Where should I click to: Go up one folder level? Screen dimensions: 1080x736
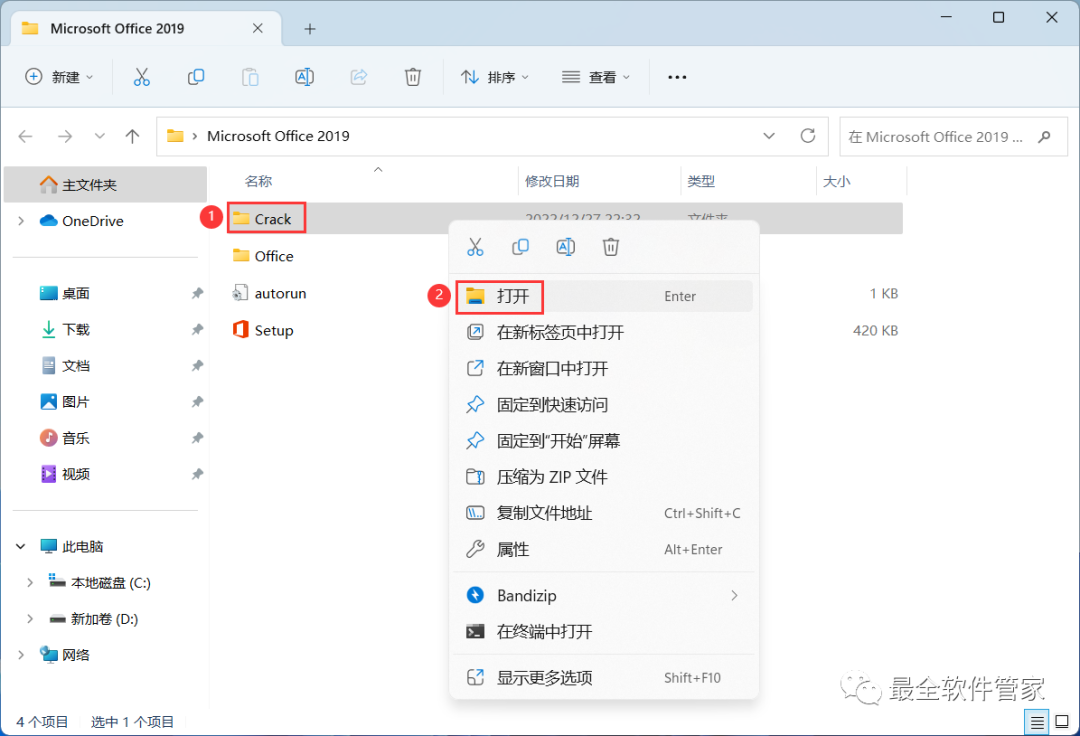[132, 136]
